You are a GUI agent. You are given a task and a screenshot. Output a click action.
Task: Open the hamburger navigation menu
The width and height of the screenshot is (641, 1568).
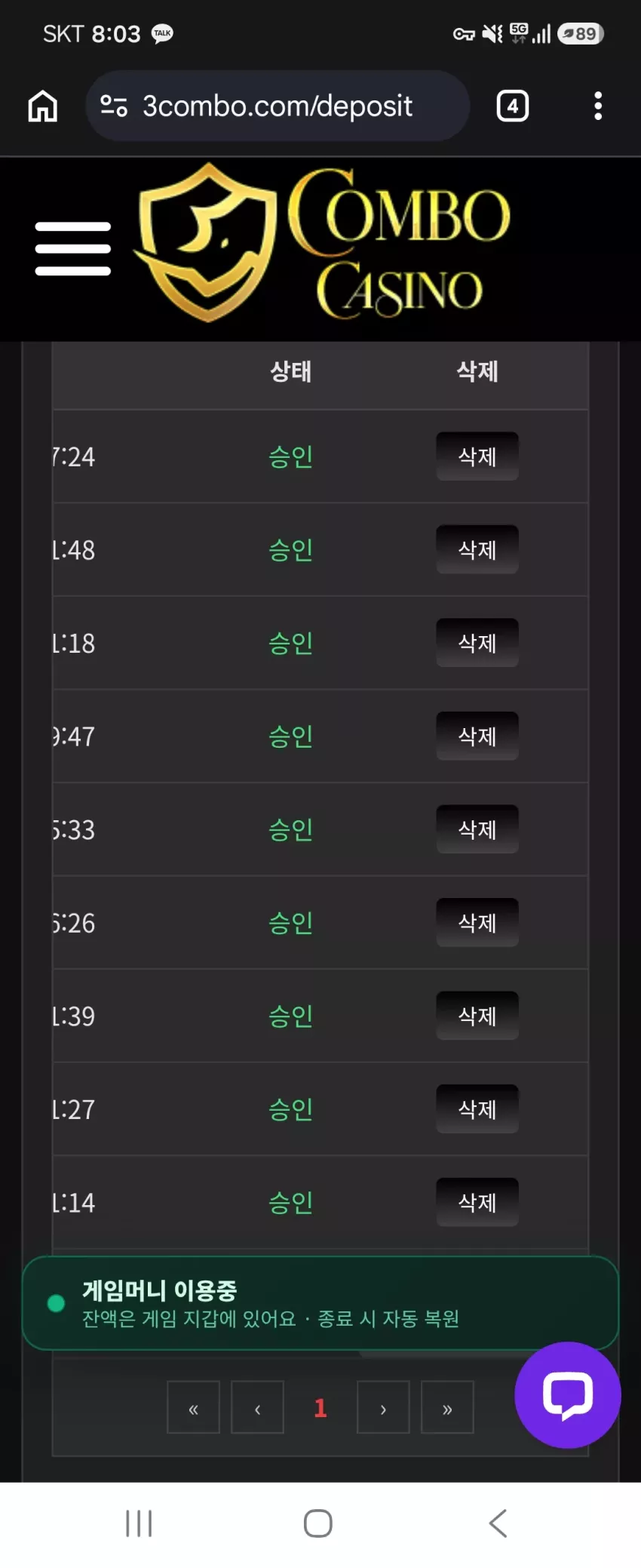pyautogui.click(x=73, y=248)
